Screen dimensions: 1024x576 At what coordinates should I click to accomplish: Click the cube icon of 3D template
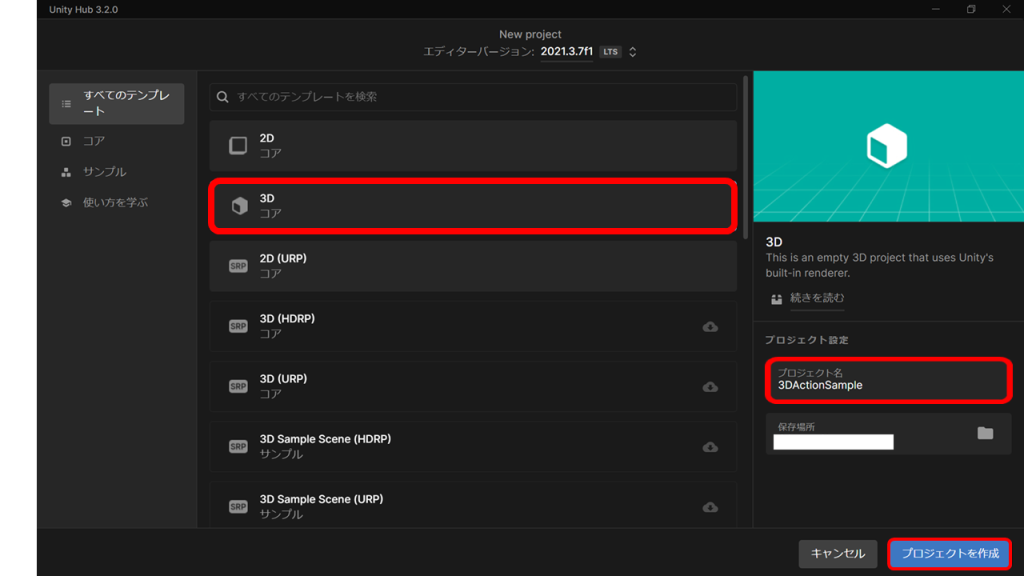(x=239, y=206)
